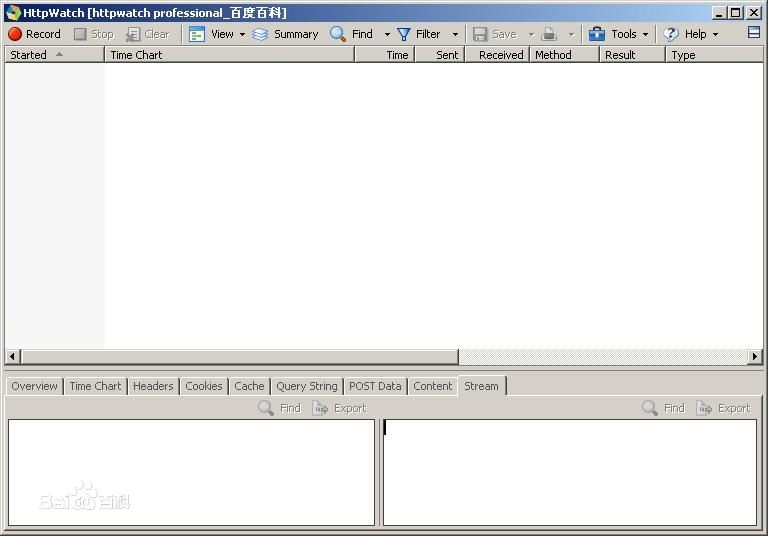Toggle the pane layout icon at toolbar end
Viewport: 768px width, 536px height.
click(754, 32)
